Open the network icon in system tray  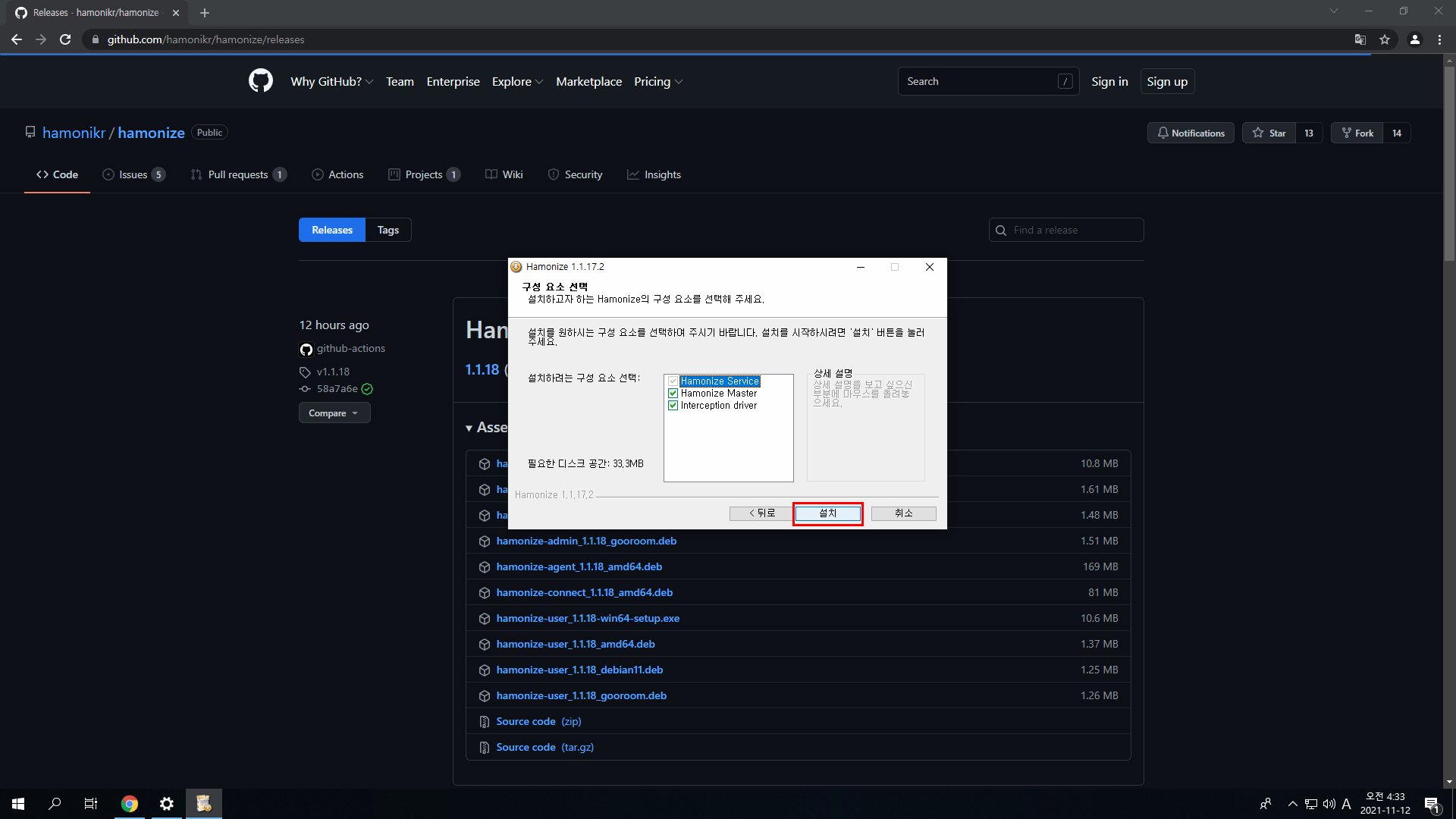click(1311, 804)
